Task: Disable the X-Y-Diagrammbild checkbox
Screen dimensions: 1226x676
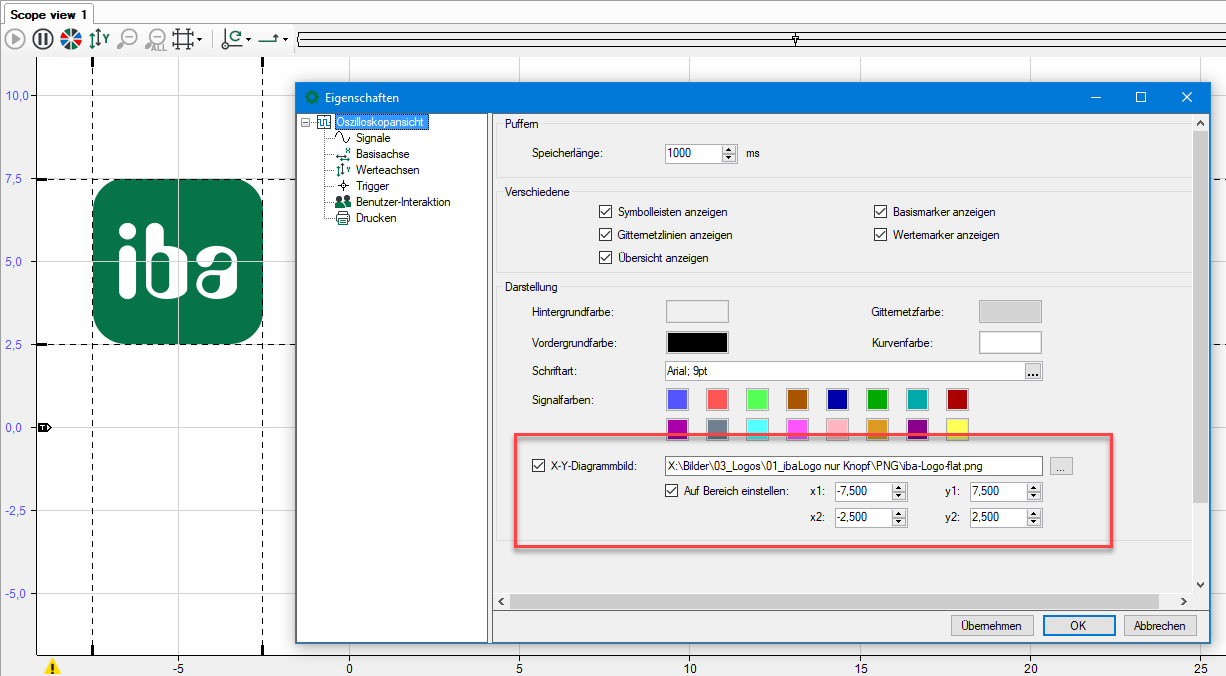Action: [538, 465]
